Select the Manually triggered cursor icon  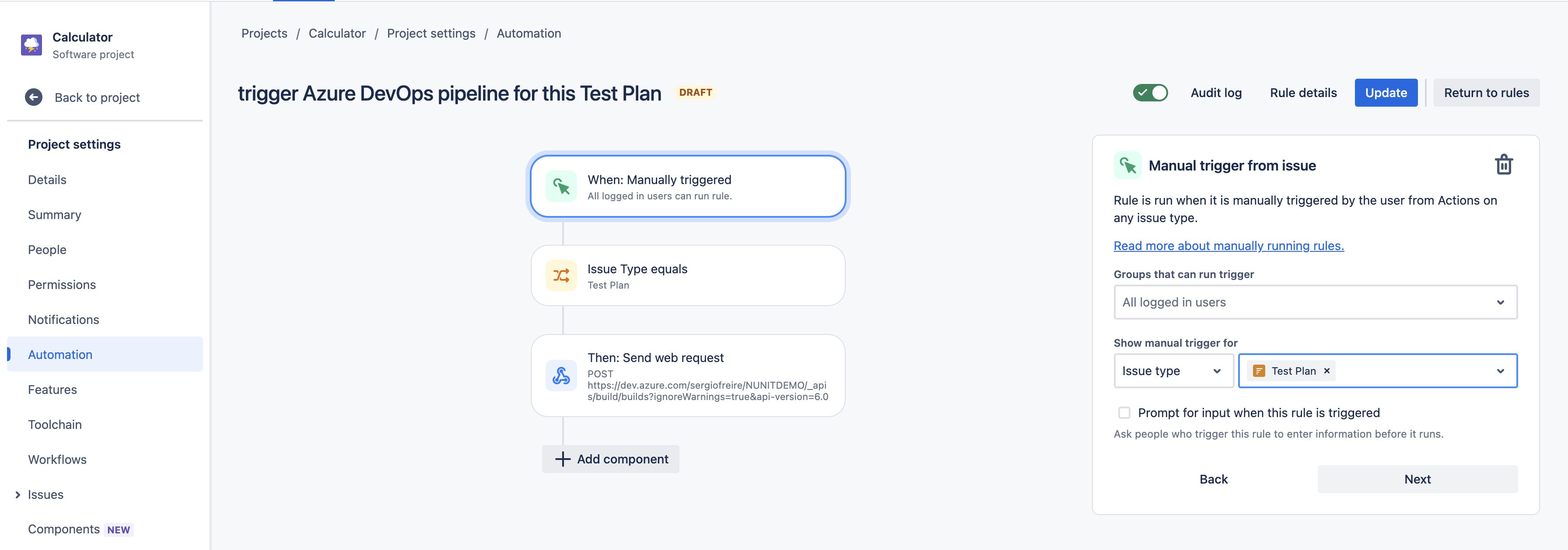[560, 186]
